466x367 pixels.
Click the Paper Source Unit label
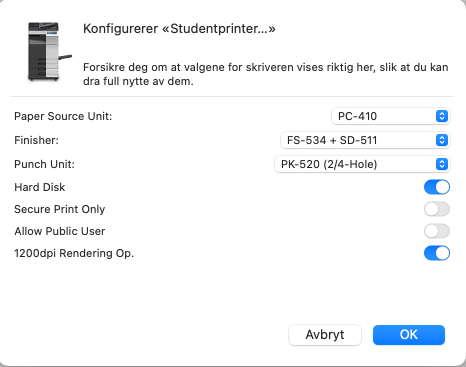point(63,116)
